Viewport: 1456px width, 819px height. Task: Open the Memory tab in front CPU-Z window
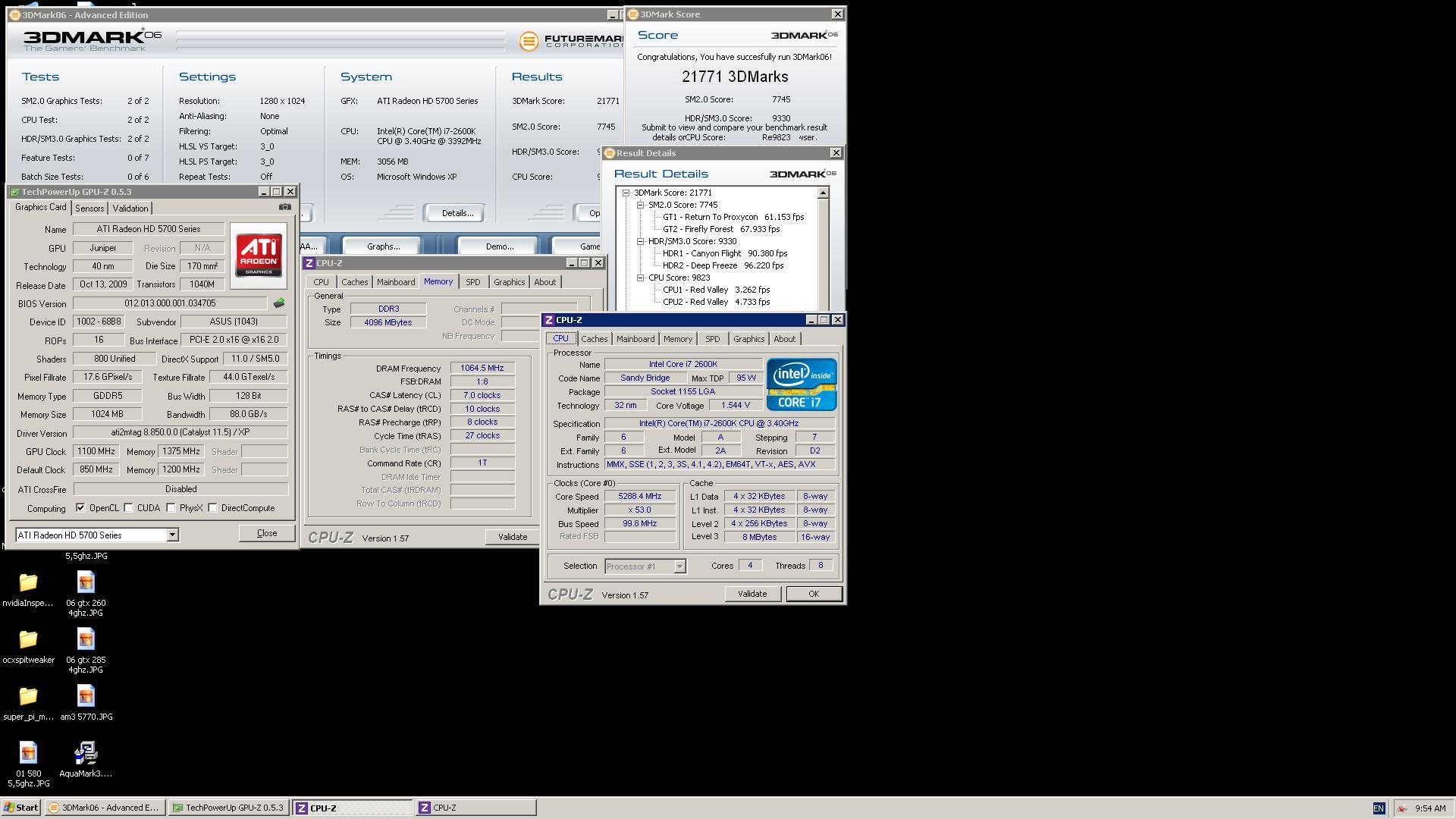678,339
